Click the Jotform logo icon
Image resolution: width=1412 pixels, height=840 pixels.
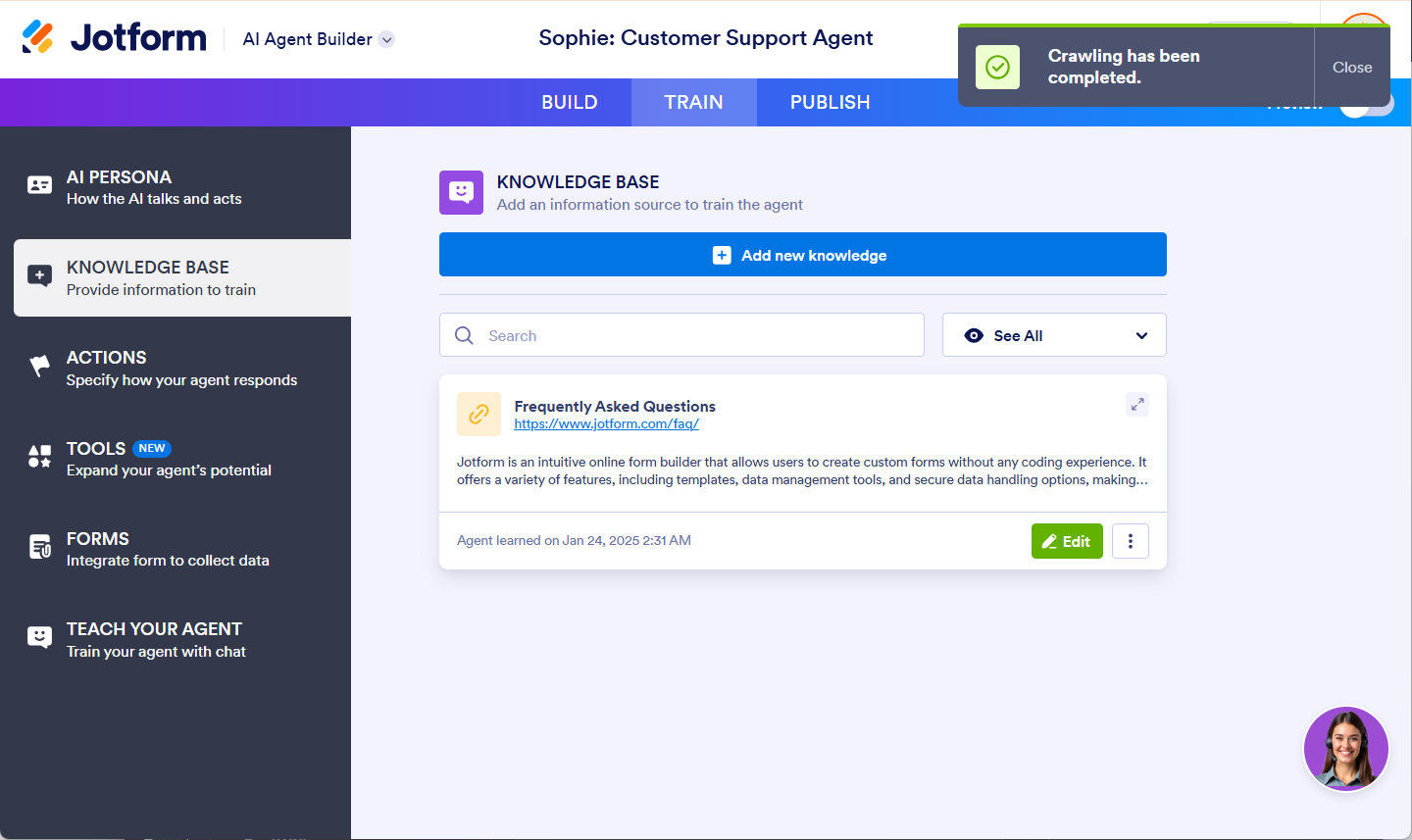[x=38, y=37]
